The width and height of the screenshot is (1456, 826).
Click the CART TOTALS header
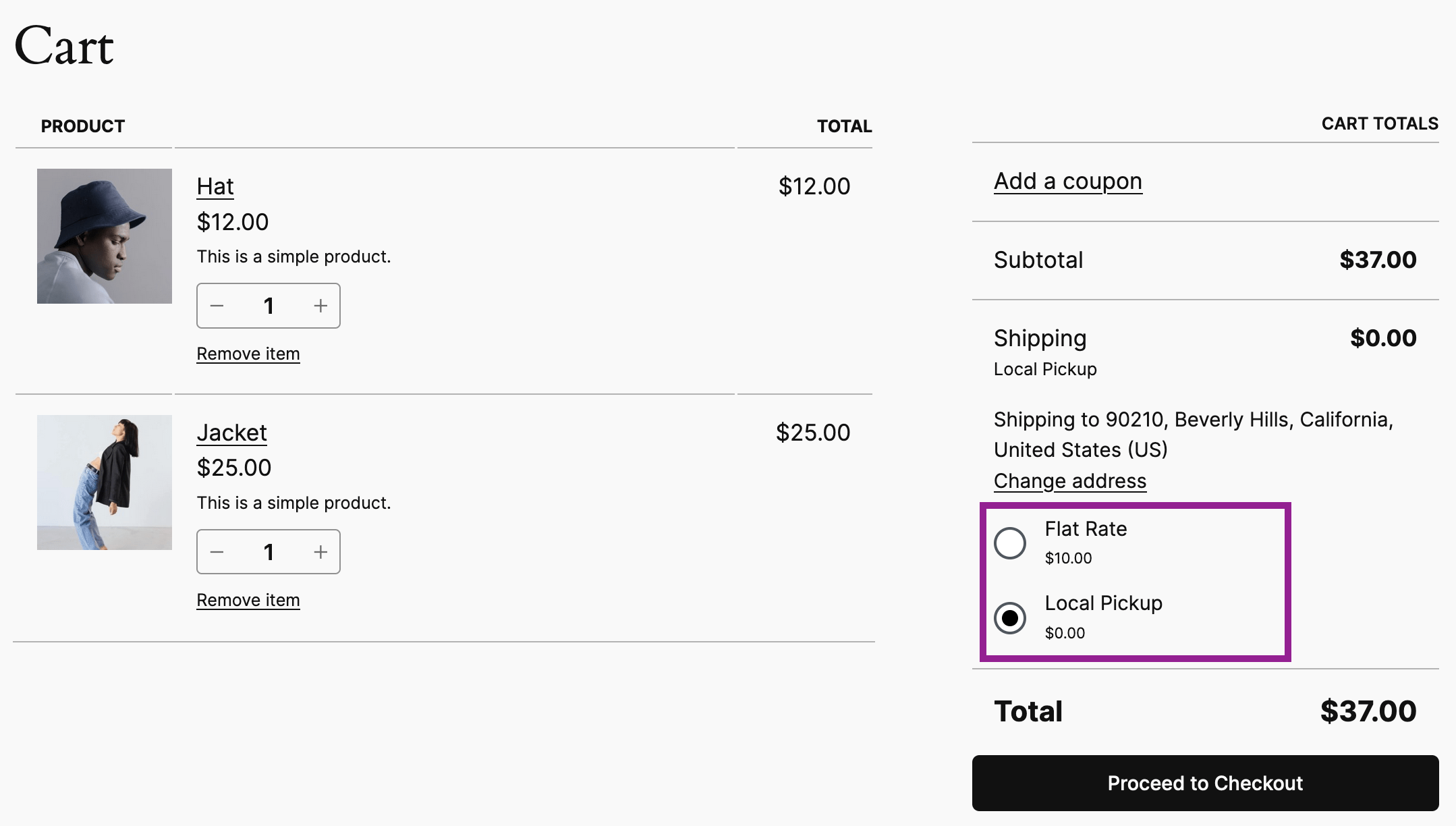pyautogui.click(x=1379, y=123)
